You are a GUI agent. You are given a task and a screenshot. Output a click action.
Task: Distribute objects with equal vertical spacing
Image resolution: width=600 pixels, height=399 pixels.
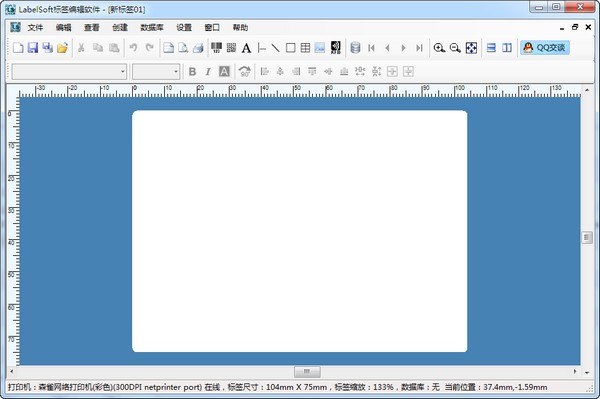coord(376,72)
